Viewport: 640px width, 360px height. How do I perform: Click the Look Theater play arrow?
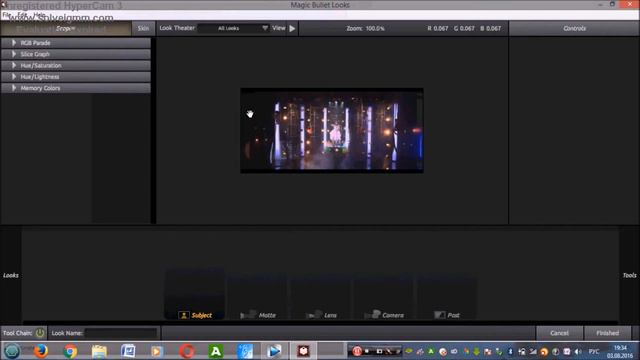pyautogui.click(x=292, y=29)
